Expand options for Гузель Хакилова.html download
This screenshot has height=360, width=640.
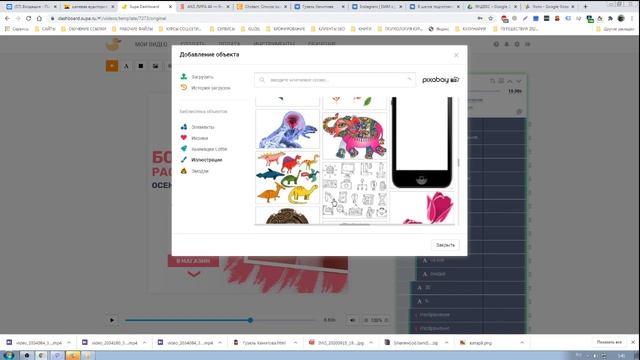(x=295, y=343)
